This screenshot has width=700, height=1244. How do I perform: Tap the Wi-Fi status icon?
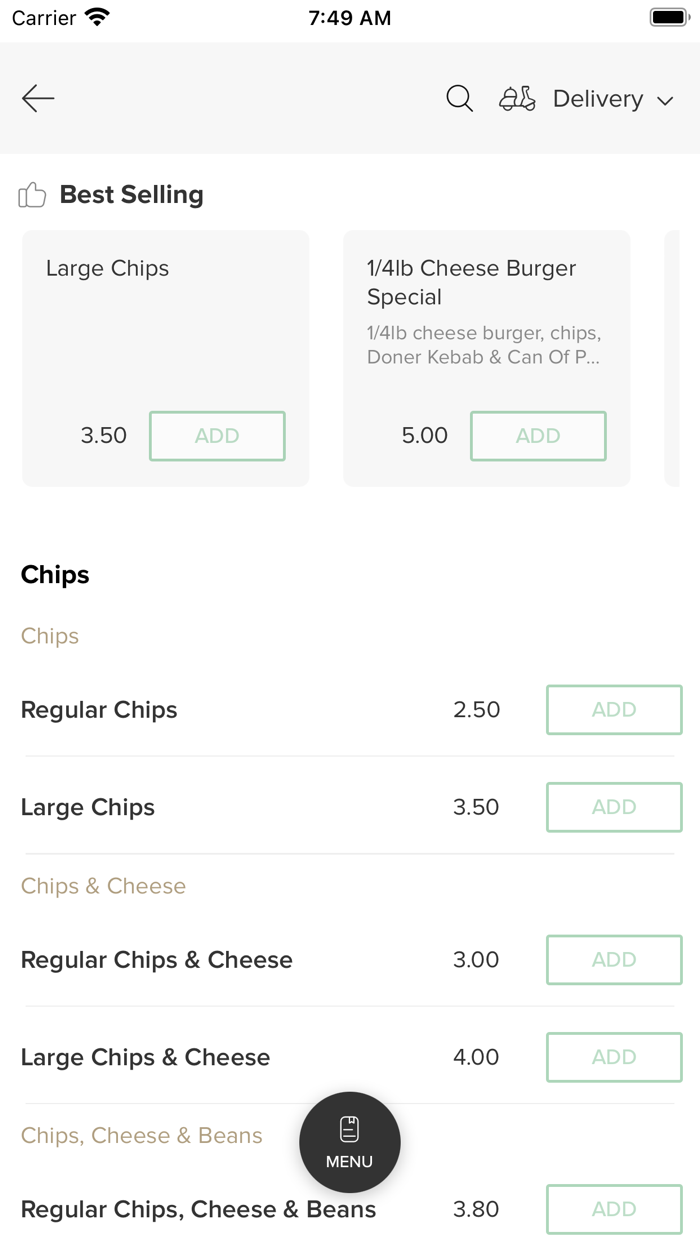[x=95, y=17]
